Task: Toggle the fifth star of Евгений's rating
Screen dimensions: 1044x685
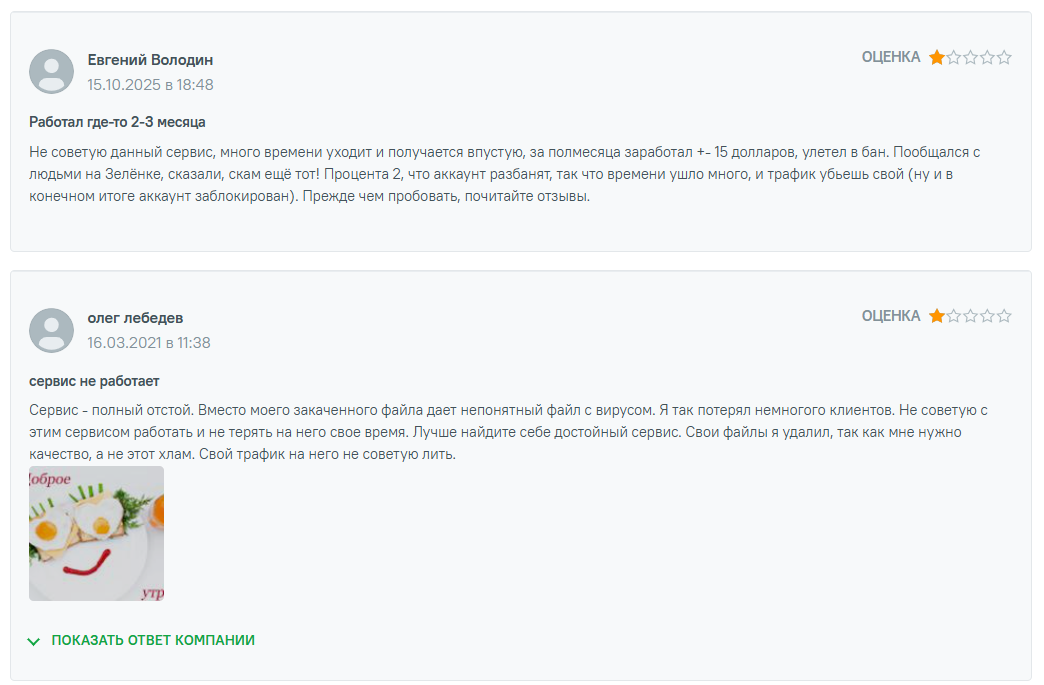Action: click(x=1006, y=57)
